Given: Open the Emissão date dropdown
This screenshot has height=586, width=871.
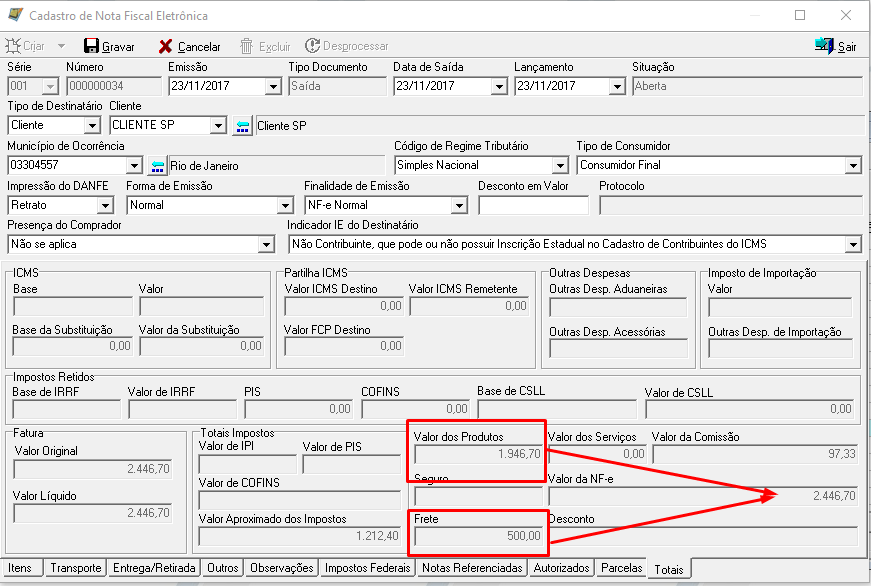Looking at the screenshot, I should 273,86.
